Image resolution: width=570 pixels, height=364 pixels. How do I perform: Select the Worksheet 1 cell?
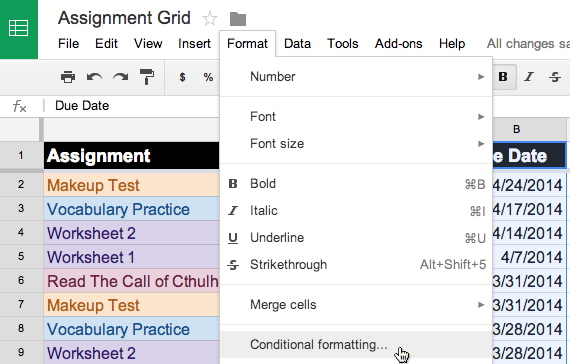click(x=132, y=257)
